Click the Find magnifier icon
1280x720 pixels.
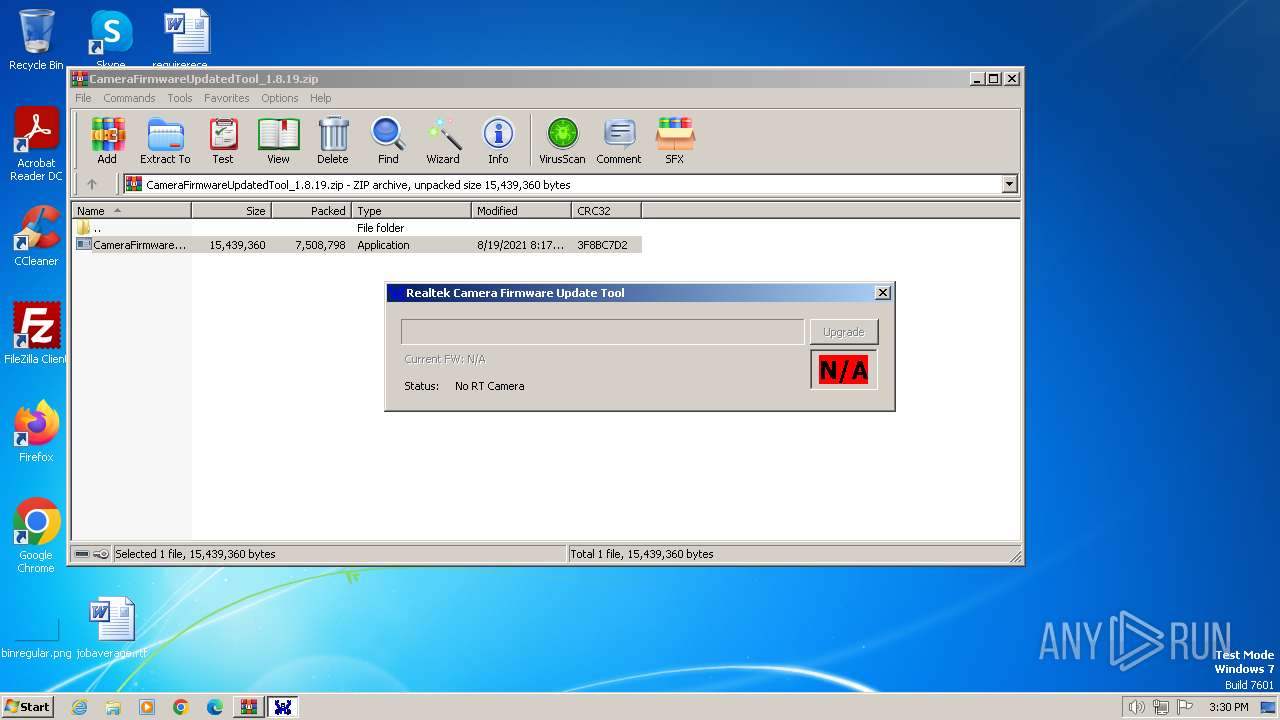[388, 140]
